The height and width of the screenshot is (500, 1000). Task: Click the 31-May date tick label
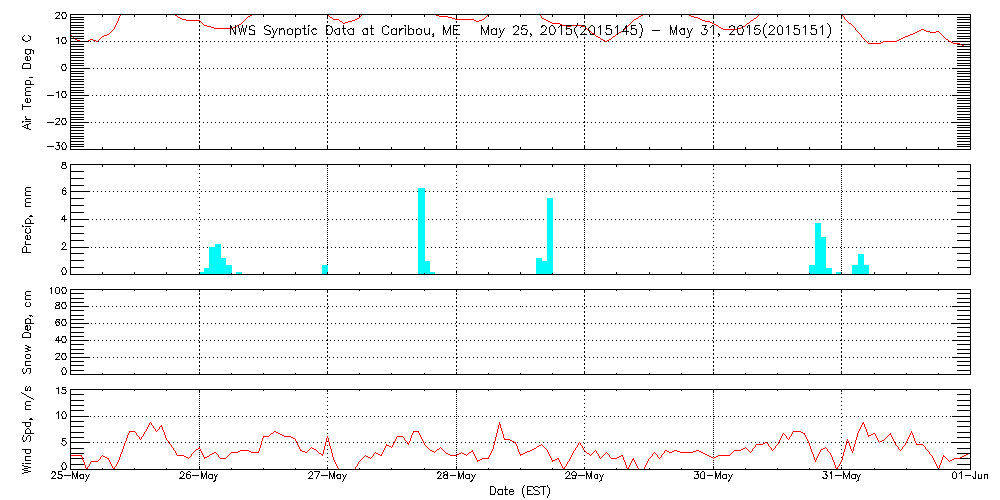pyautogui.click(x=841, y=477)
